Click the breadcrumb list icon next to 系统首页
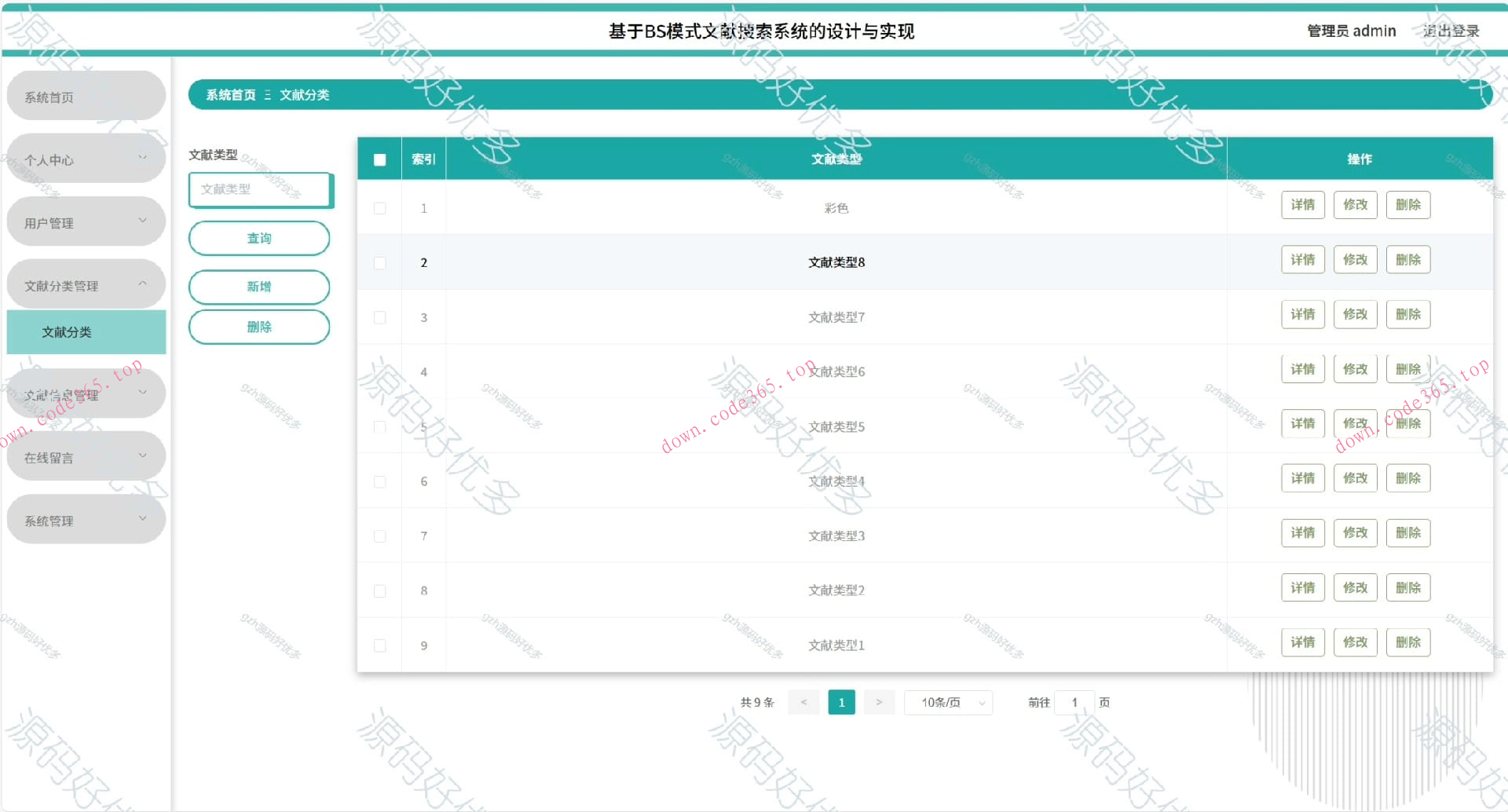Image resolution: width=1508 pixels, height=812 pixels. (x=269, y=94)
